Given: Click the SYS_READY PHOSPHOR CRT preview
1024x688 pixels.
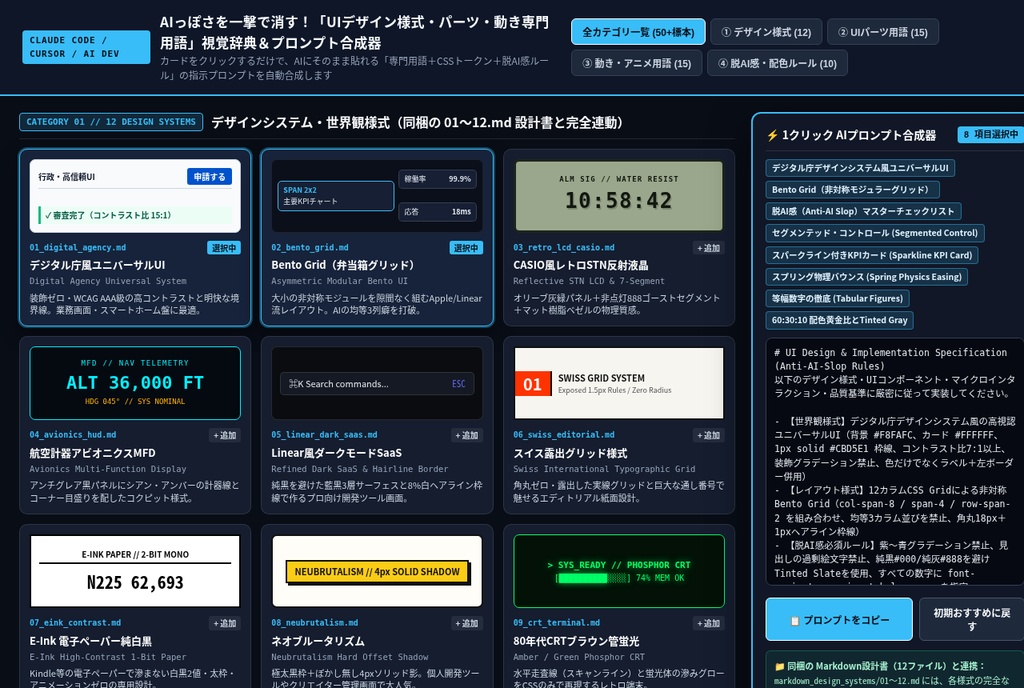Looking at the screenshot, I should point(619,571).
